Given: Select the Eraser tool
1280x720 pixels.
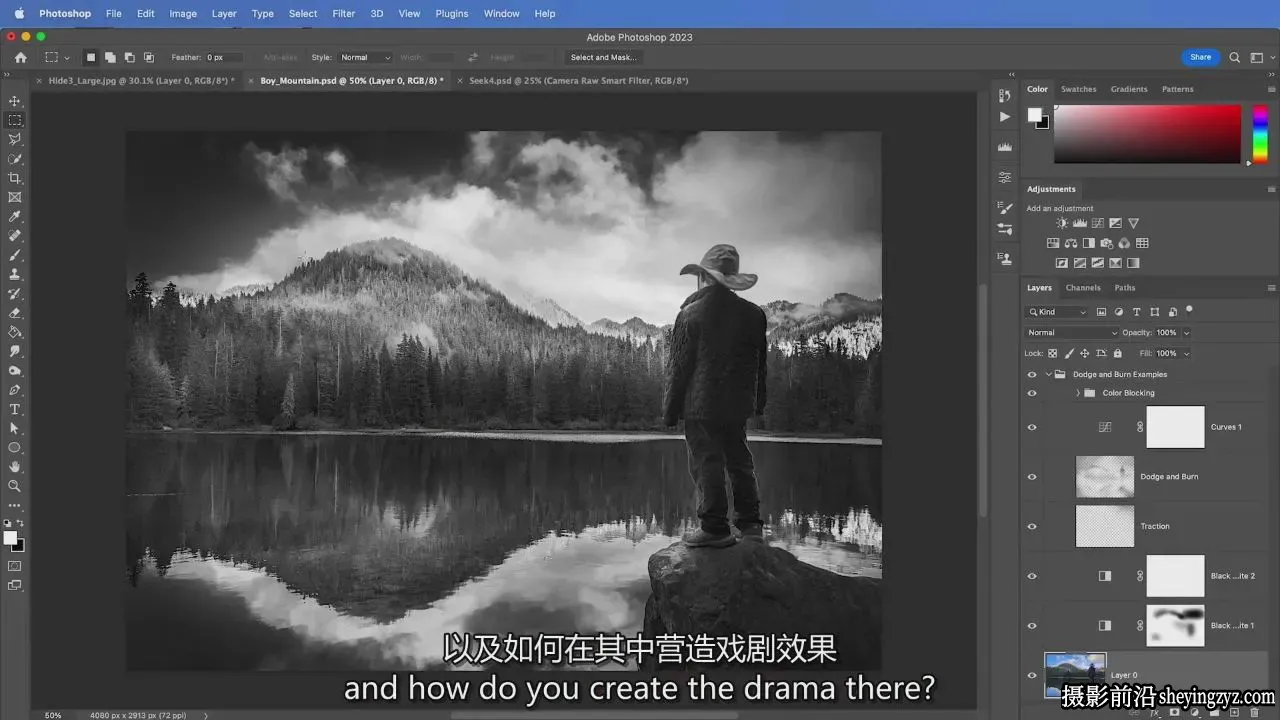Looking at the screenshot, I should click(x=15, y=313).
